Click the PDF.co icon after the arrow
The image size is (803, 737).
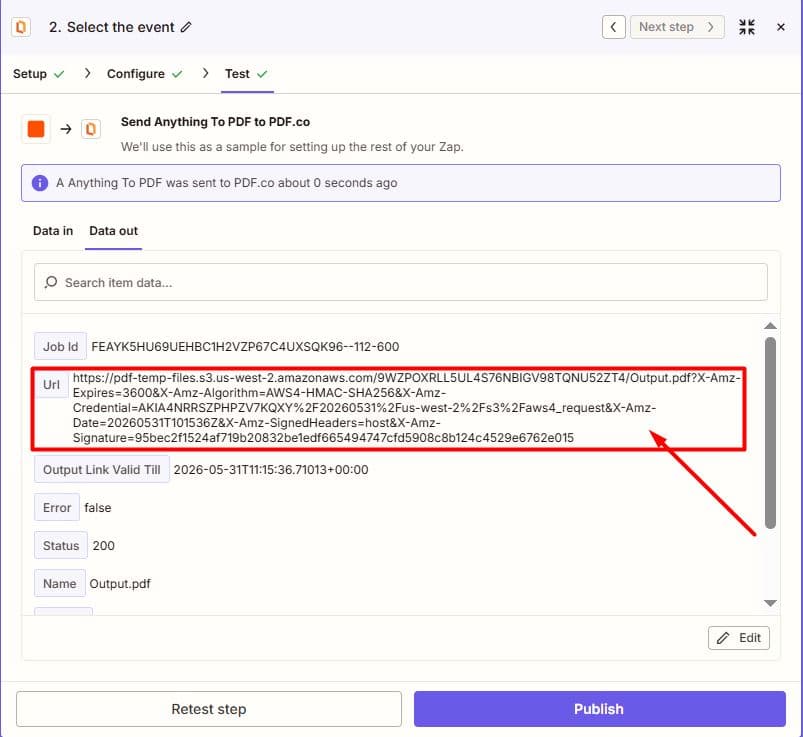pos(91,129)
